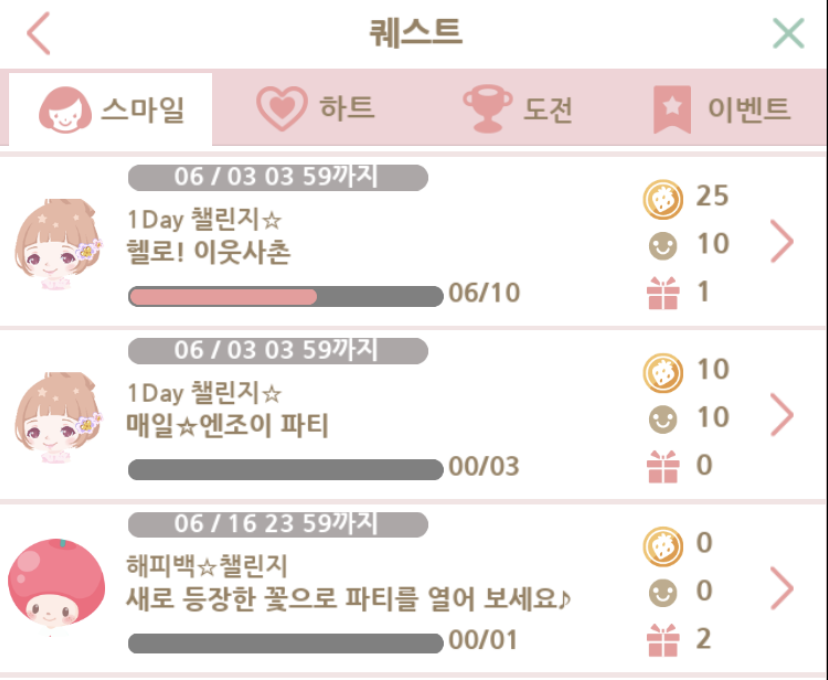828x680 pixels.
Task: Close the 퀘스트 quest window
Action: coord(788,33)
